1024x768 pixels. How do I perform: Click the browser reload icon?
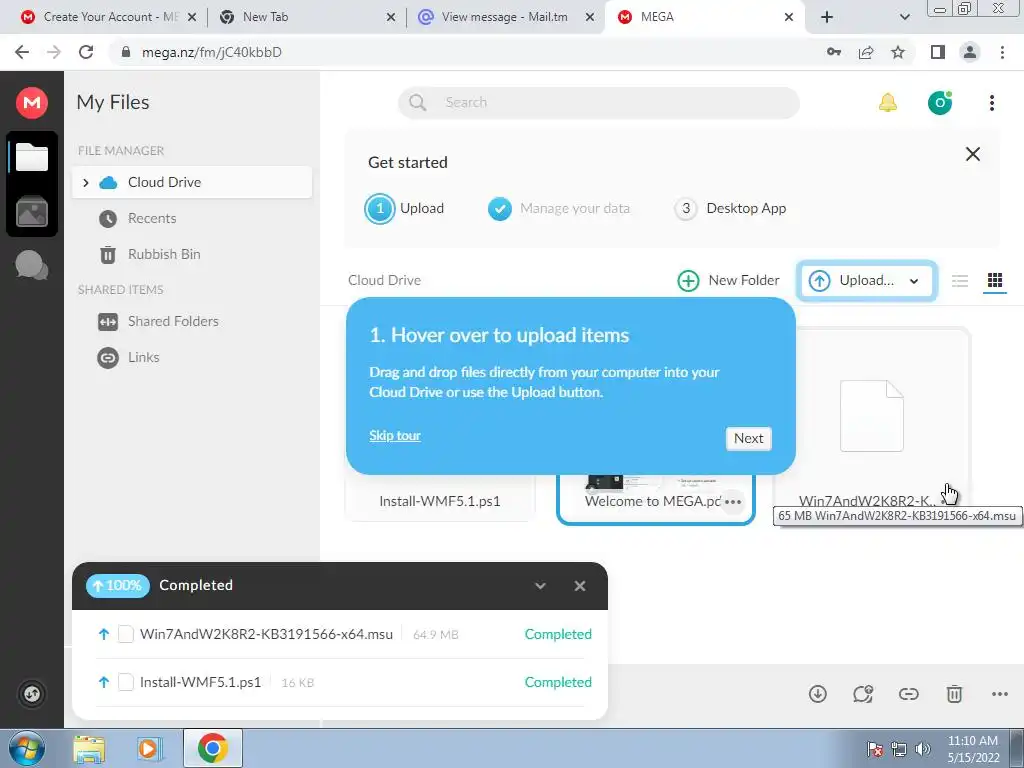click(x=86, y=52)
